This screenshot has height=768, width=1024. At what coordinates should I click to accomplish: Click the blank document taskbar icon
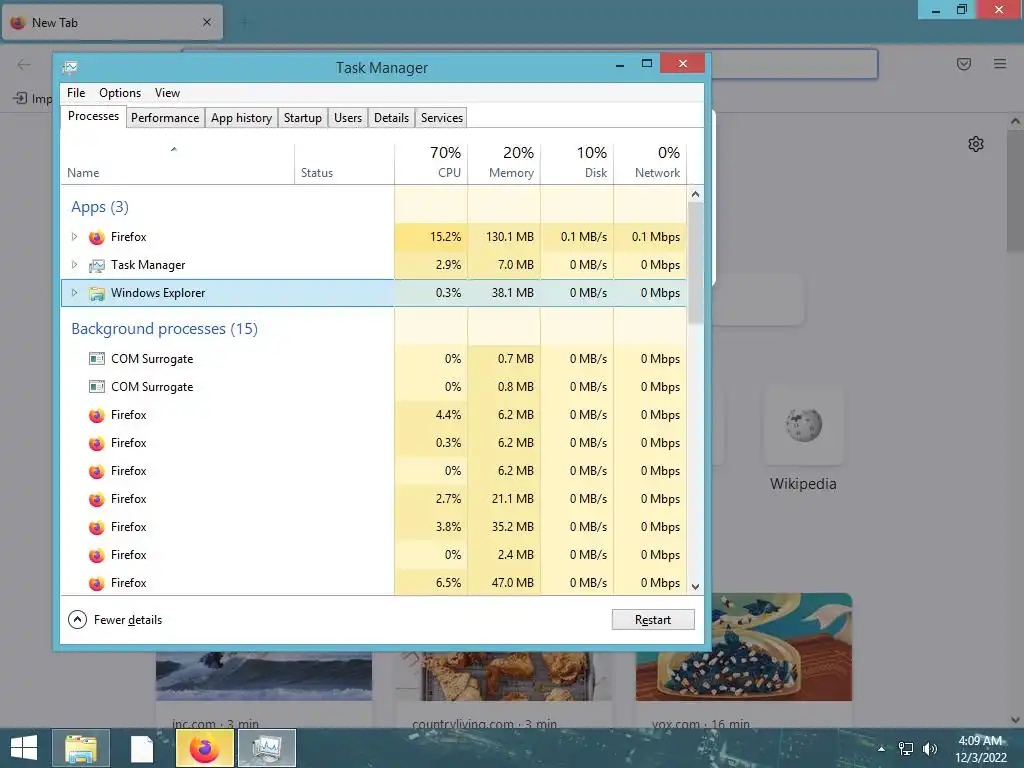coord(142,748)
